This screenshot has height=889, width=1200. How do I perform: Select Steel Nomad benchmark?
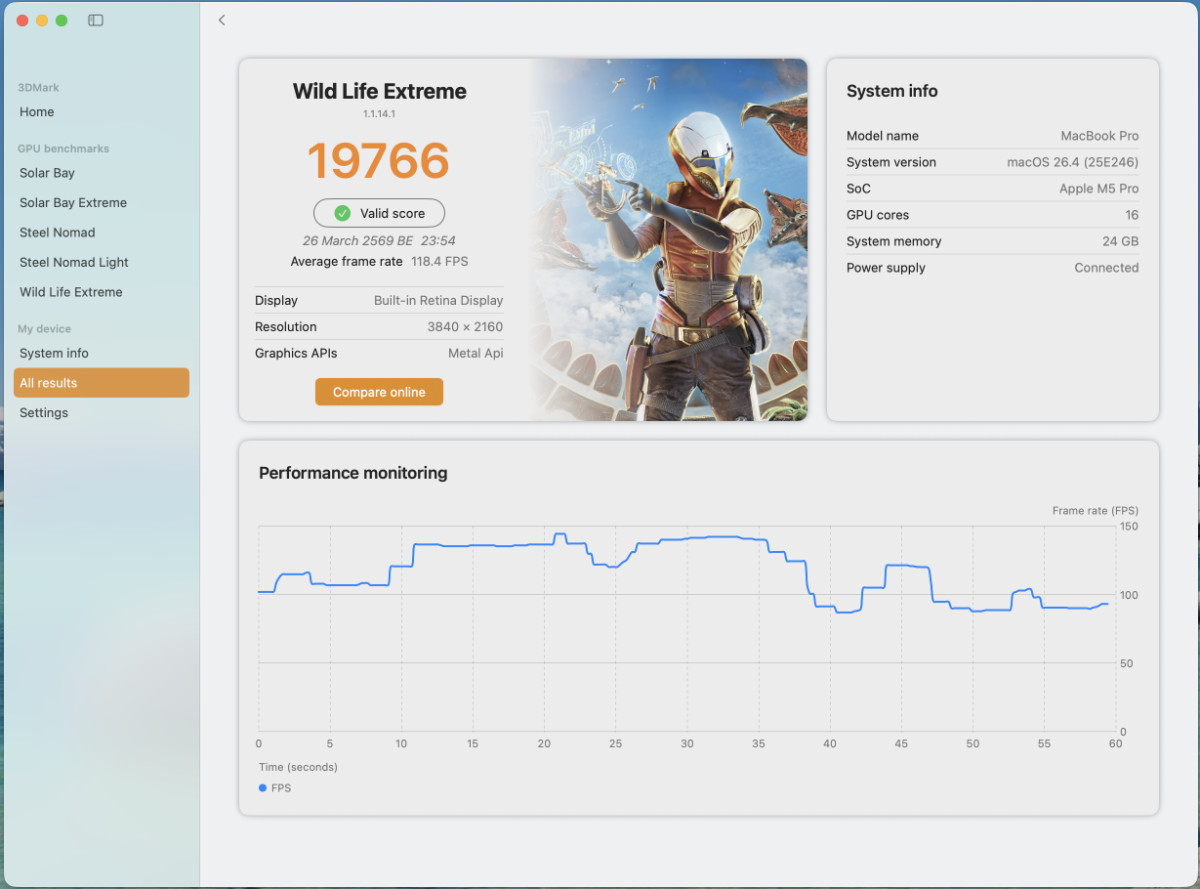coord(57,233)
